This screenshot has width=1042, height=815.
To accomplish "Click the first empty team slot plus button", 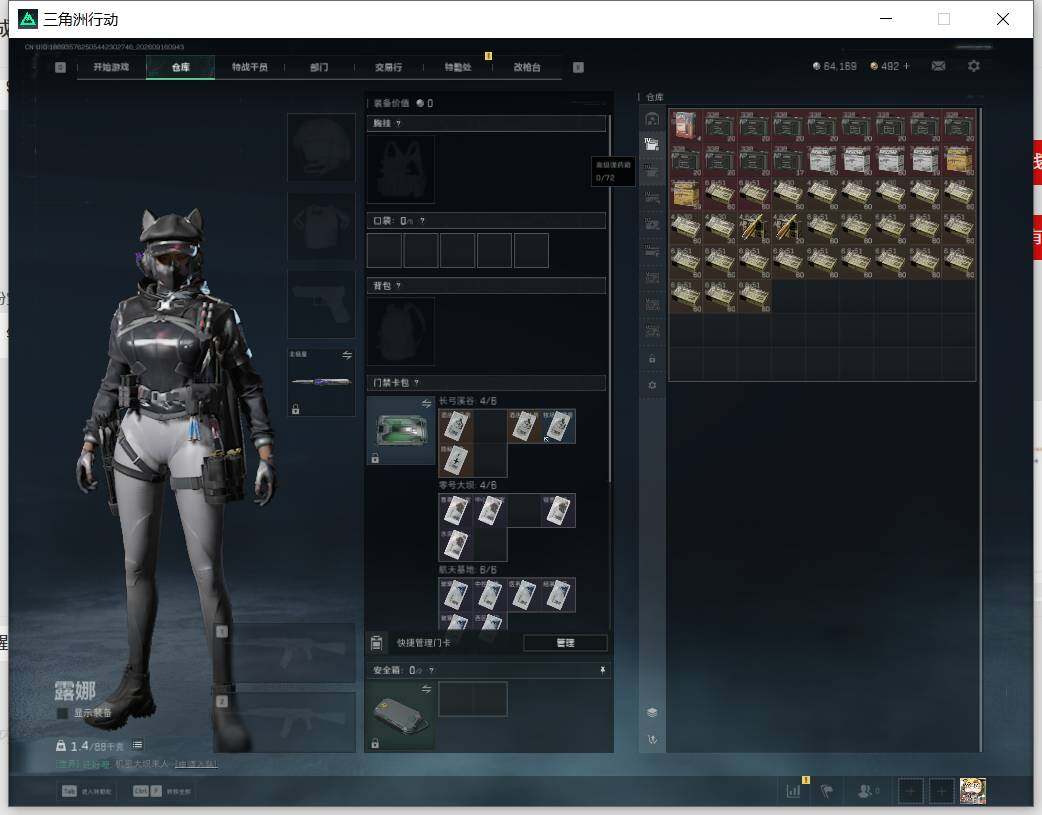I will click(x=910, y=791).
